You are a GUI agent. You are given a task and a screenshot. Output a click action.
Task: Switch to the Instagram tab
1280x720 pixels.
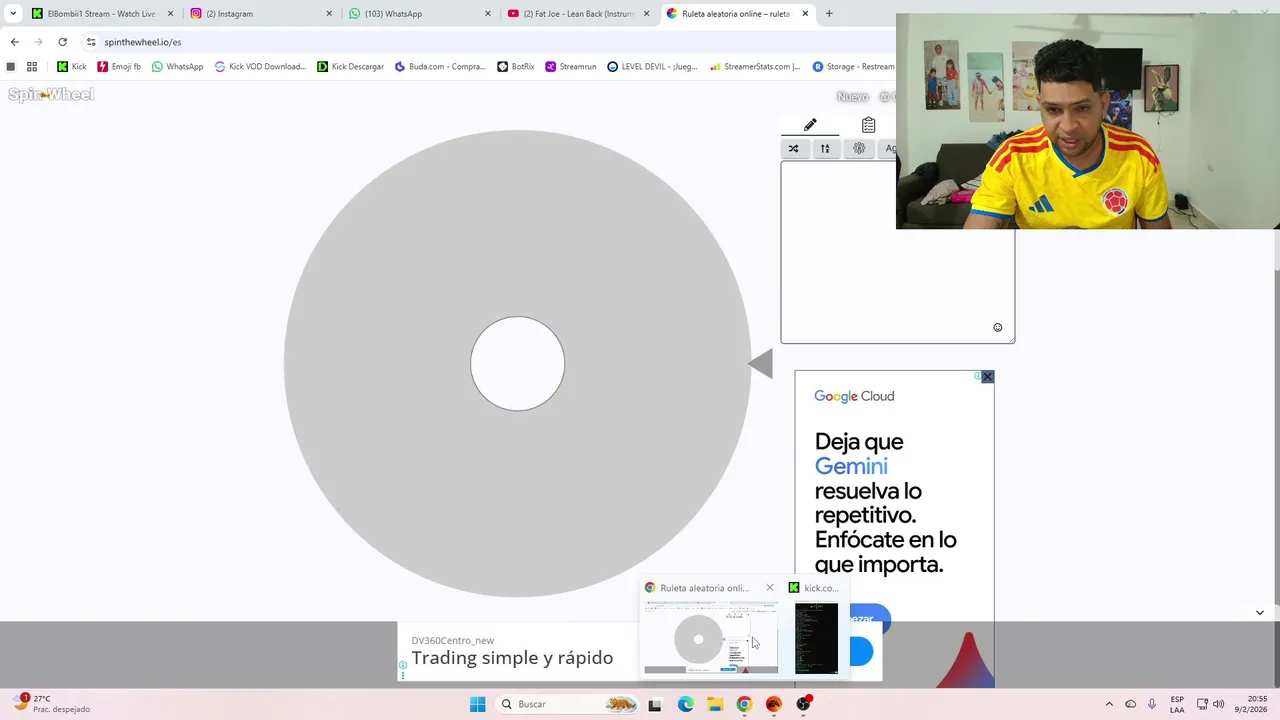(x=262, y=14)
